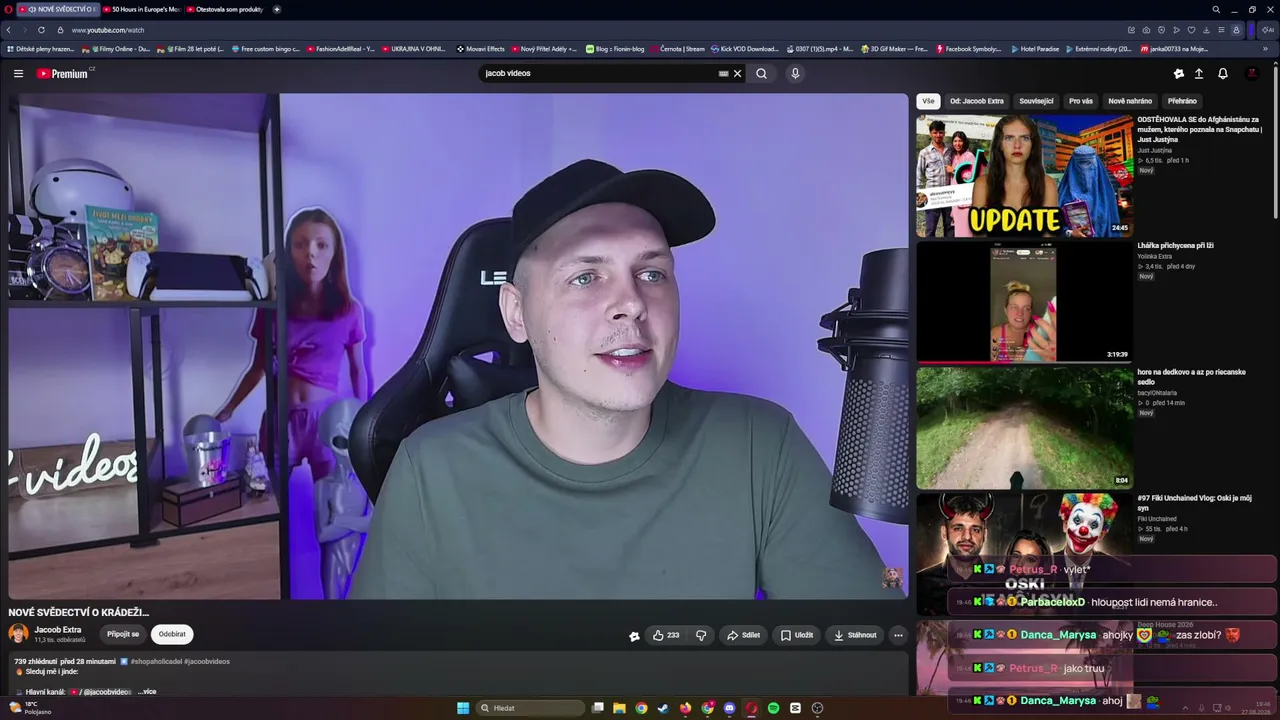Open hore na dedkovo video title

tap(1191, 377)
